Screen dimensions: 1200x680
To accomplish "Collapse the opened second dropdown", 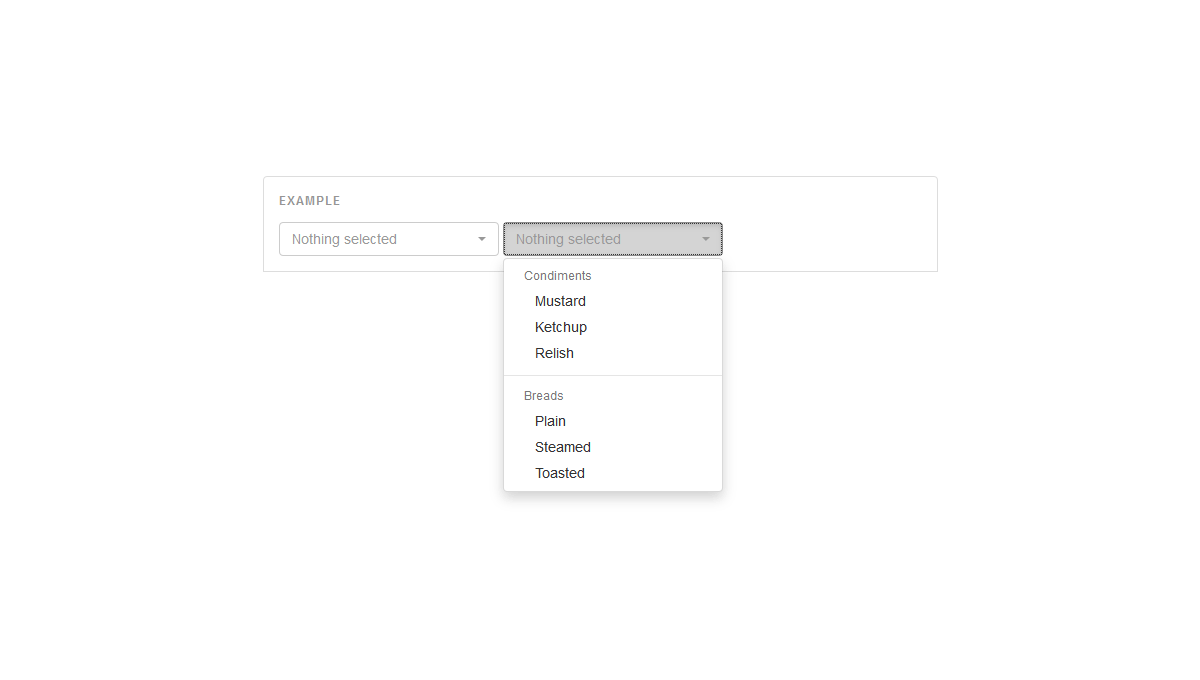I will coord(612,239).
